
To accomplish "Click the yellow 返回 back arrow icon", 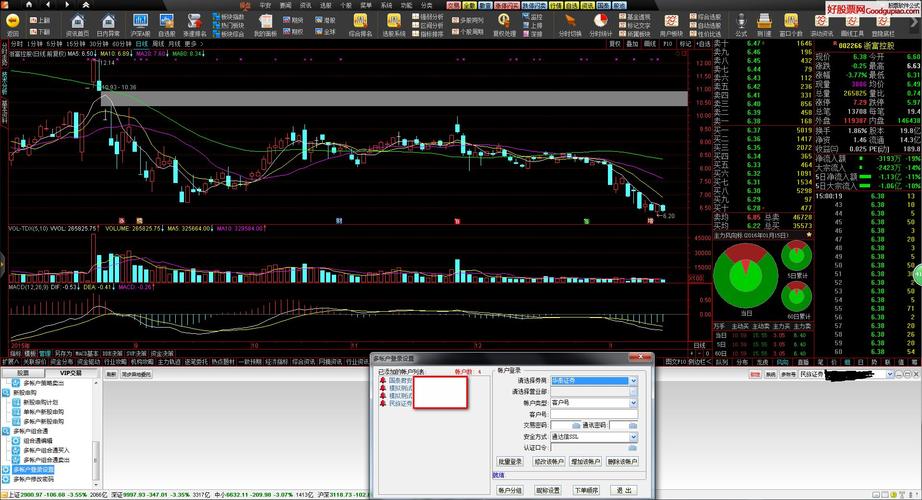I will pyautogui.click(x=12, y=22).
